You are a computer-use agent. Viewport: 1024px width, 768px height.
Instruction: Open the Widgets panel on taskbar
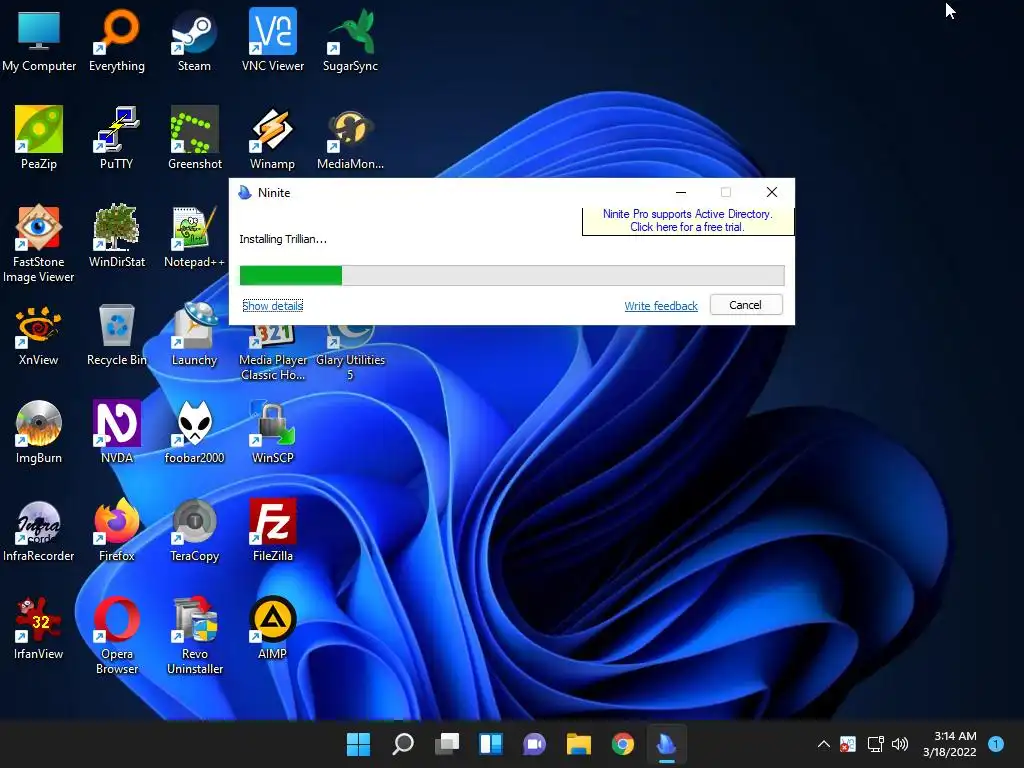pyautogui.click(x=491, y=744)
